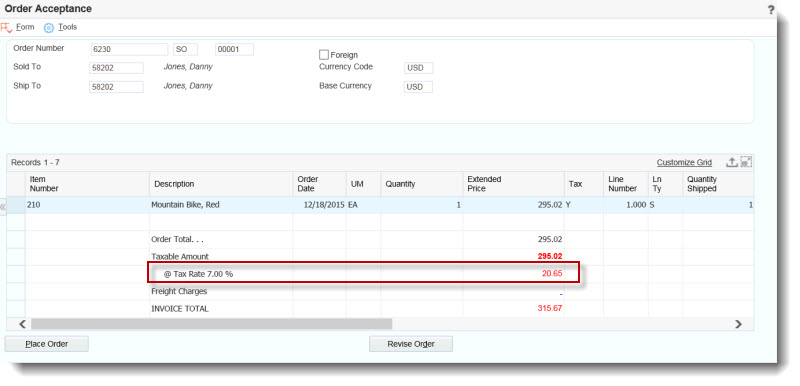Expand the collapsed side panel chevron

click(3, 207)
